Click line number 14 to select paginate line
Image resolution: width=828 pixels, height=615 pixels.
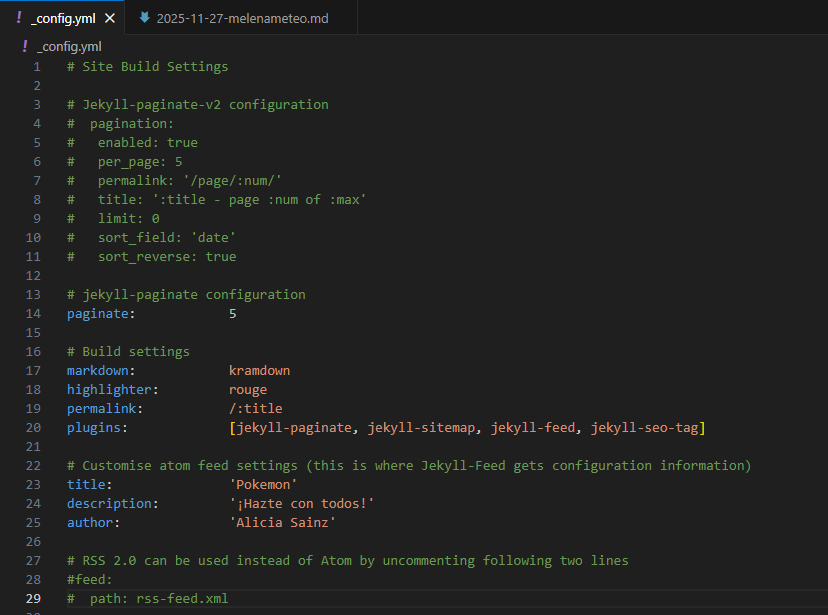pyautogui.click(x=33, y=313)
